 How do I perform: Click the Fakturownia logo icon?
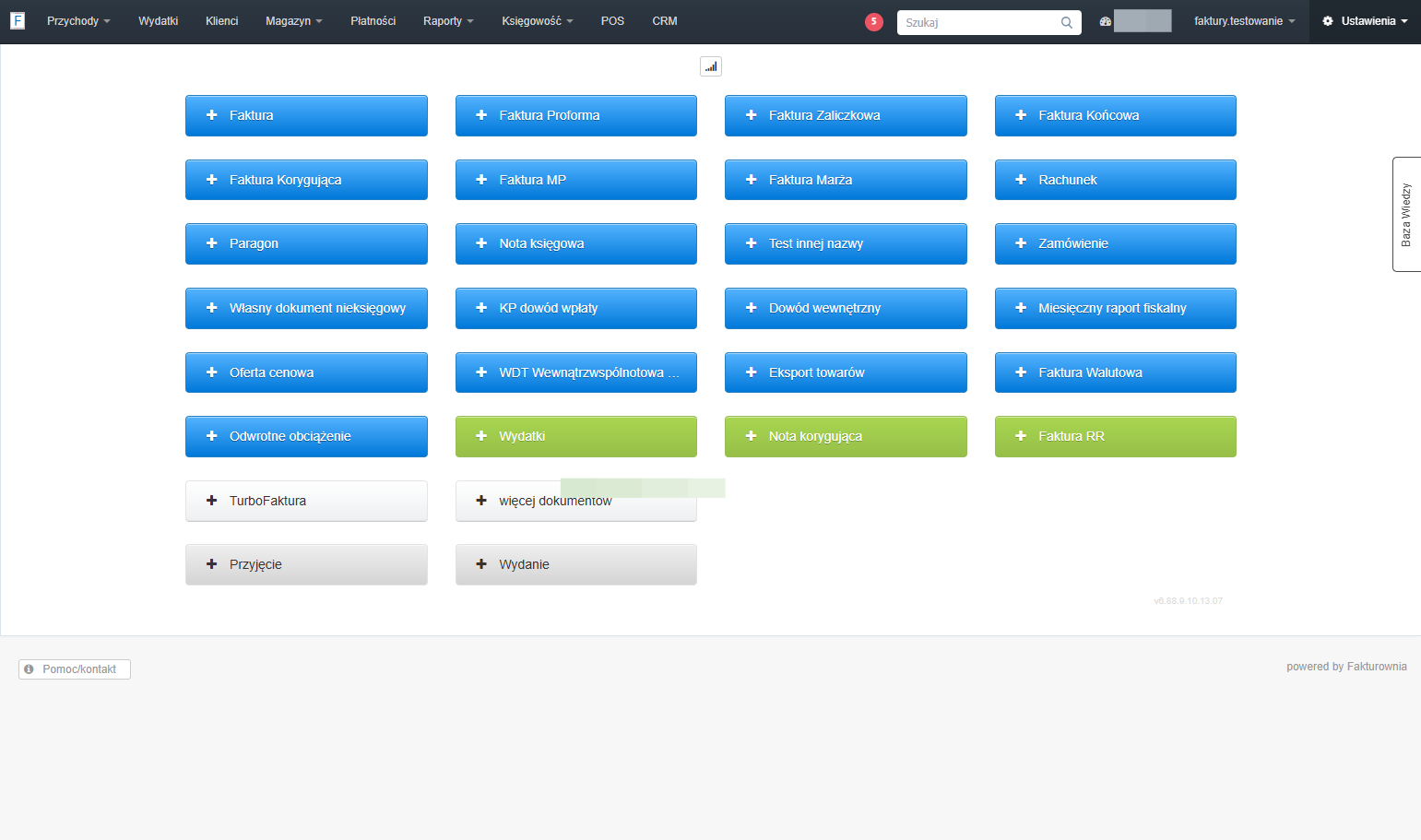(x=18, y=20)
